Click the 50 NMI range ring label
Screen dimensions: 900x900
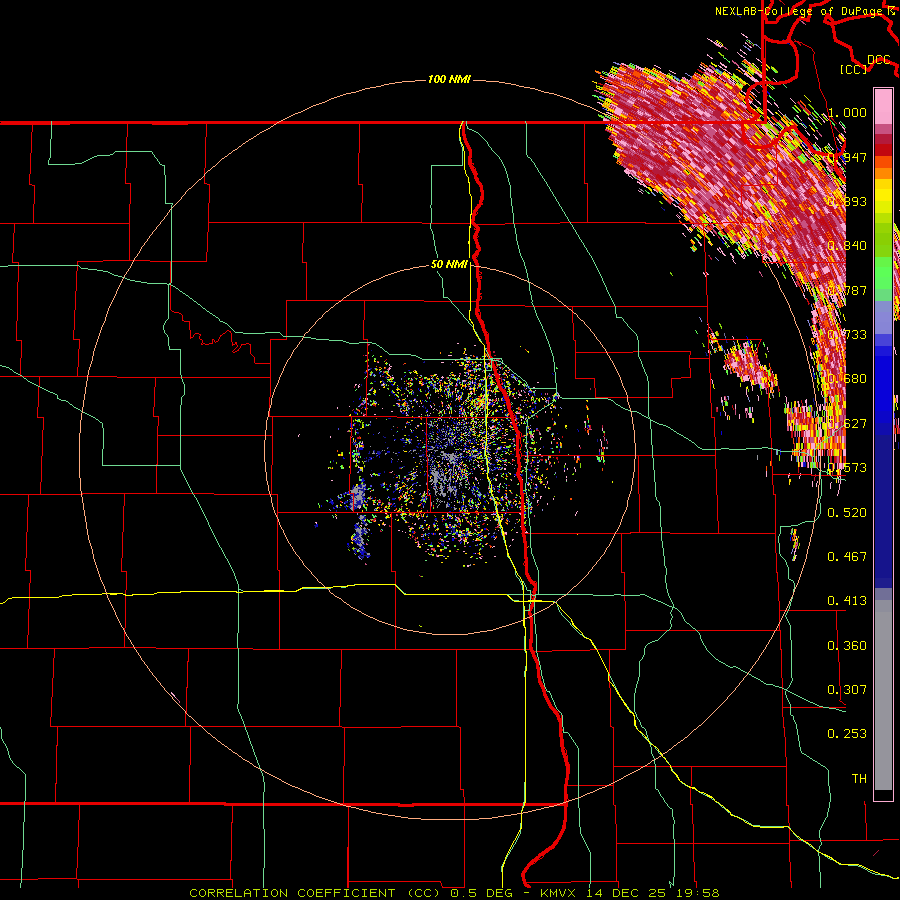449,264
